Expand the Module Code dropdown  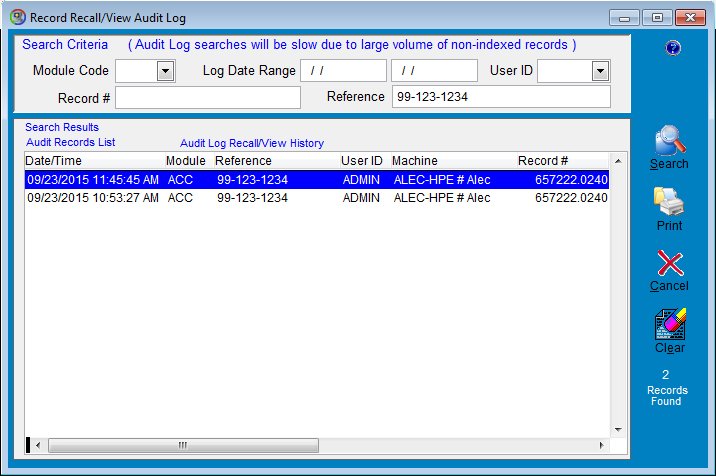[x=165, y=71]
